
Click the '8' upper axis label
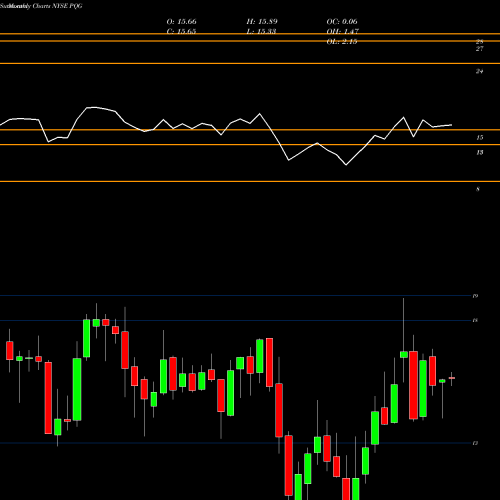click(478, 189)
